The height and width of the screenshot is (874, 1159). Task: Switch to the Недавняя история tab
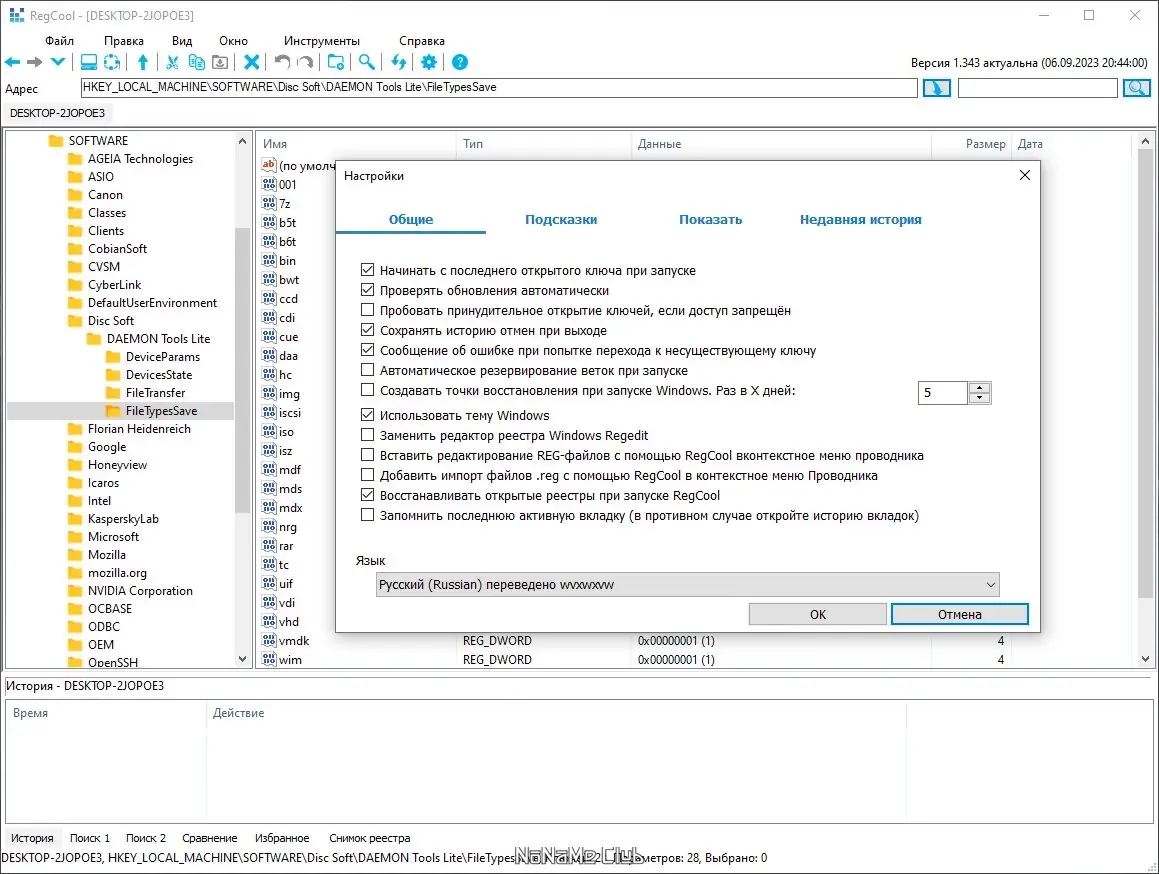click(860, 220)
